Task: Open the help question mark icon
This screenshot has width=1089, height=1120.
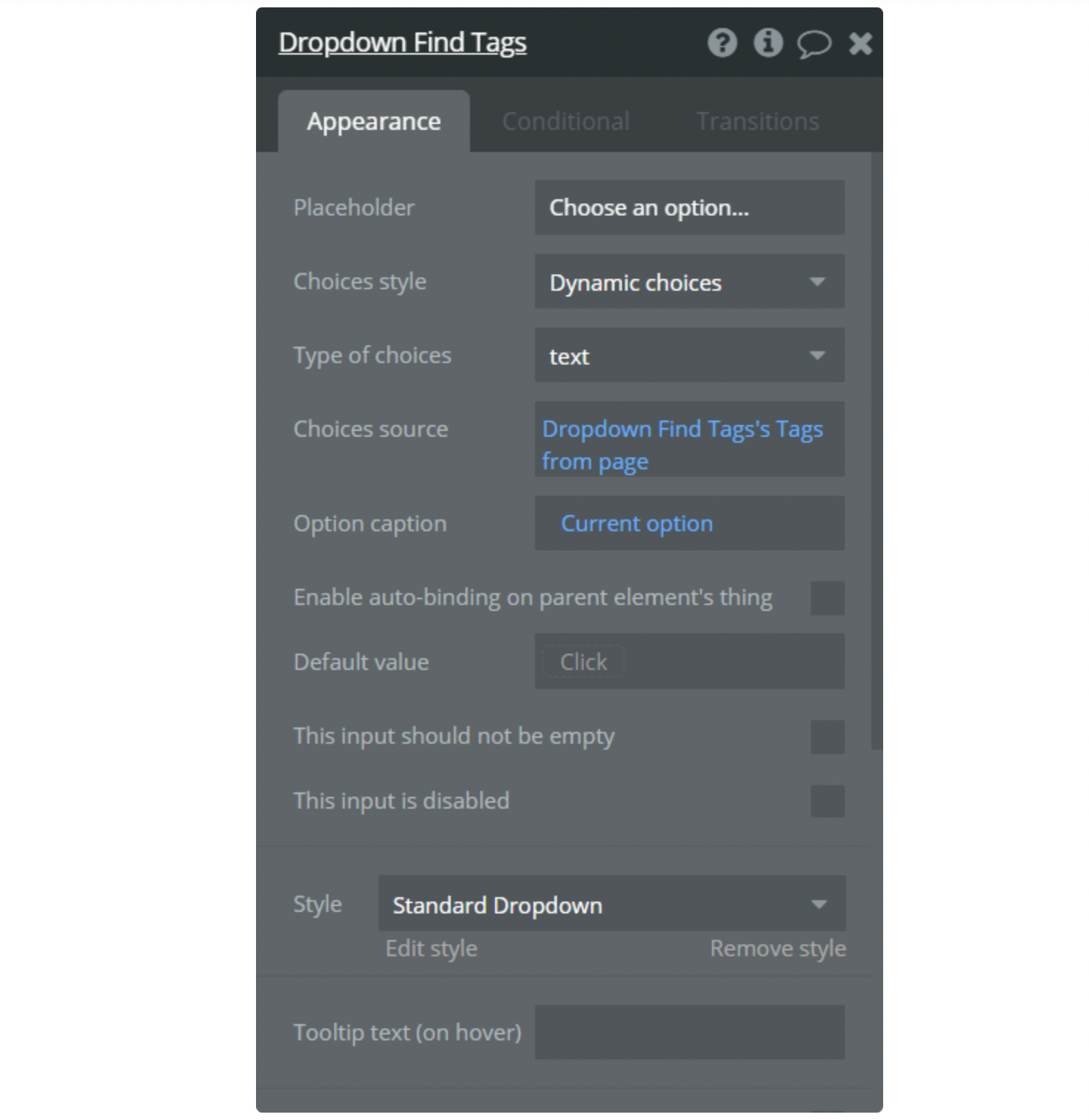Action: click(x=722, y=43)
